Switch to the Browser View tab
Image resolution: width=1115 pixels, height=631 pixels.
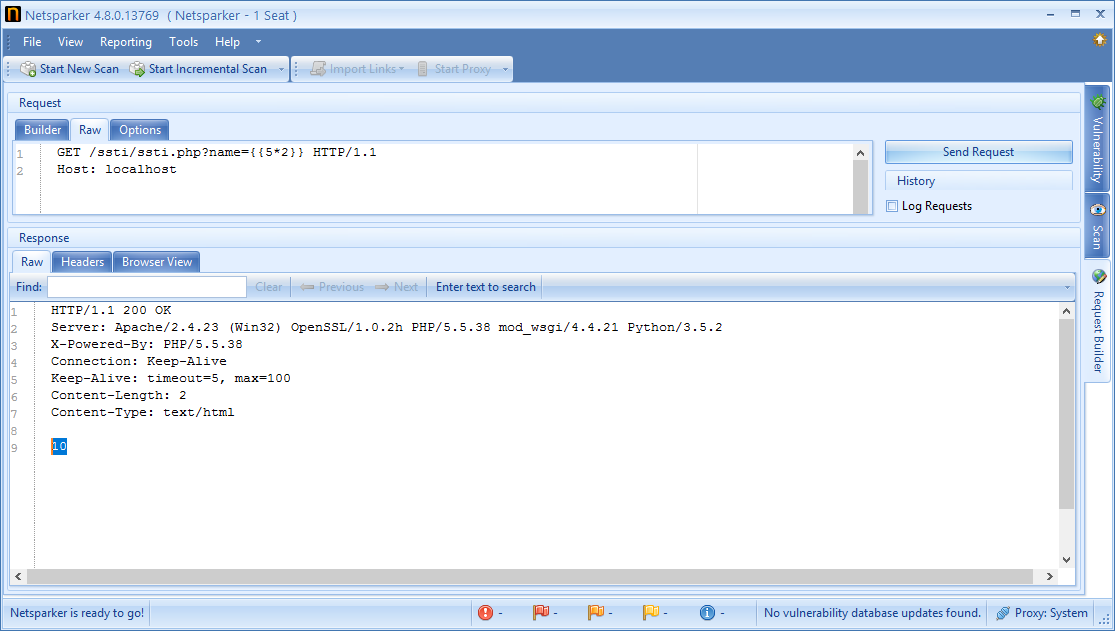pos(156,261)
